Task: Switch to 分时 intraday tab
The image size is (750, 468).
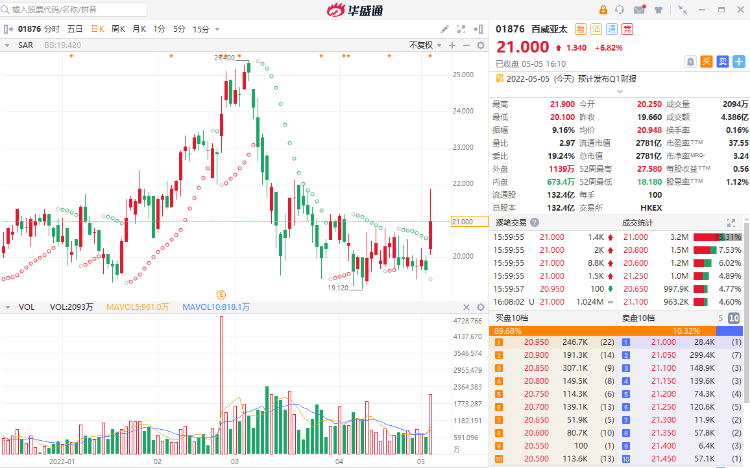Action: tap(52, 29)
